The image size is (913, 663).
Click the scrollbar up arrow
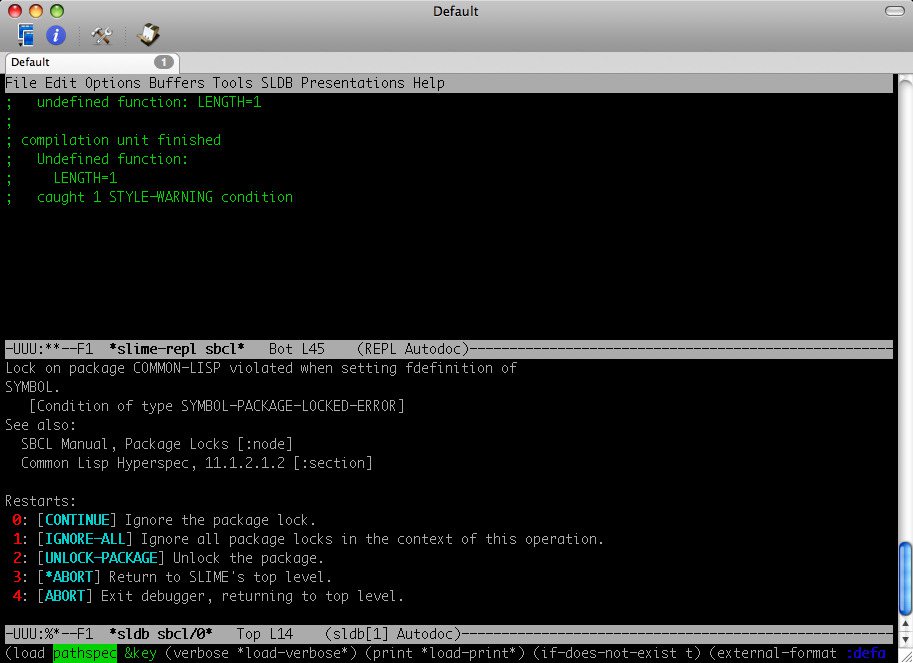click(905, 625)
